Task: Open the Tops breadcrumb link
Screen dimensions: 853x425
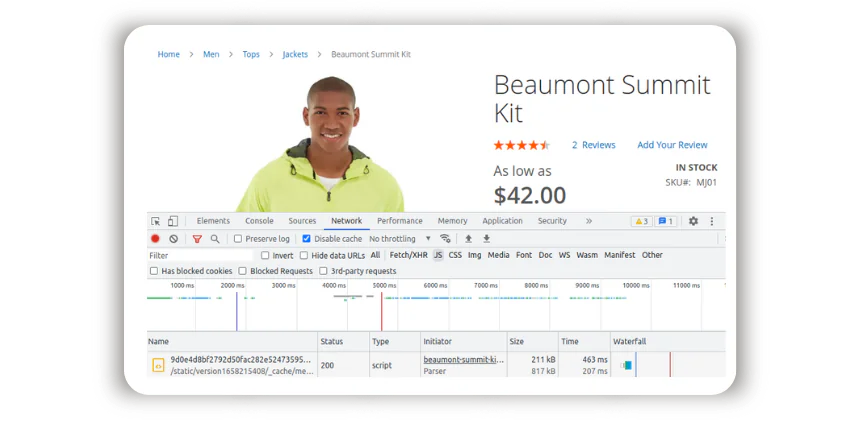Action: (x=251, y=54)
